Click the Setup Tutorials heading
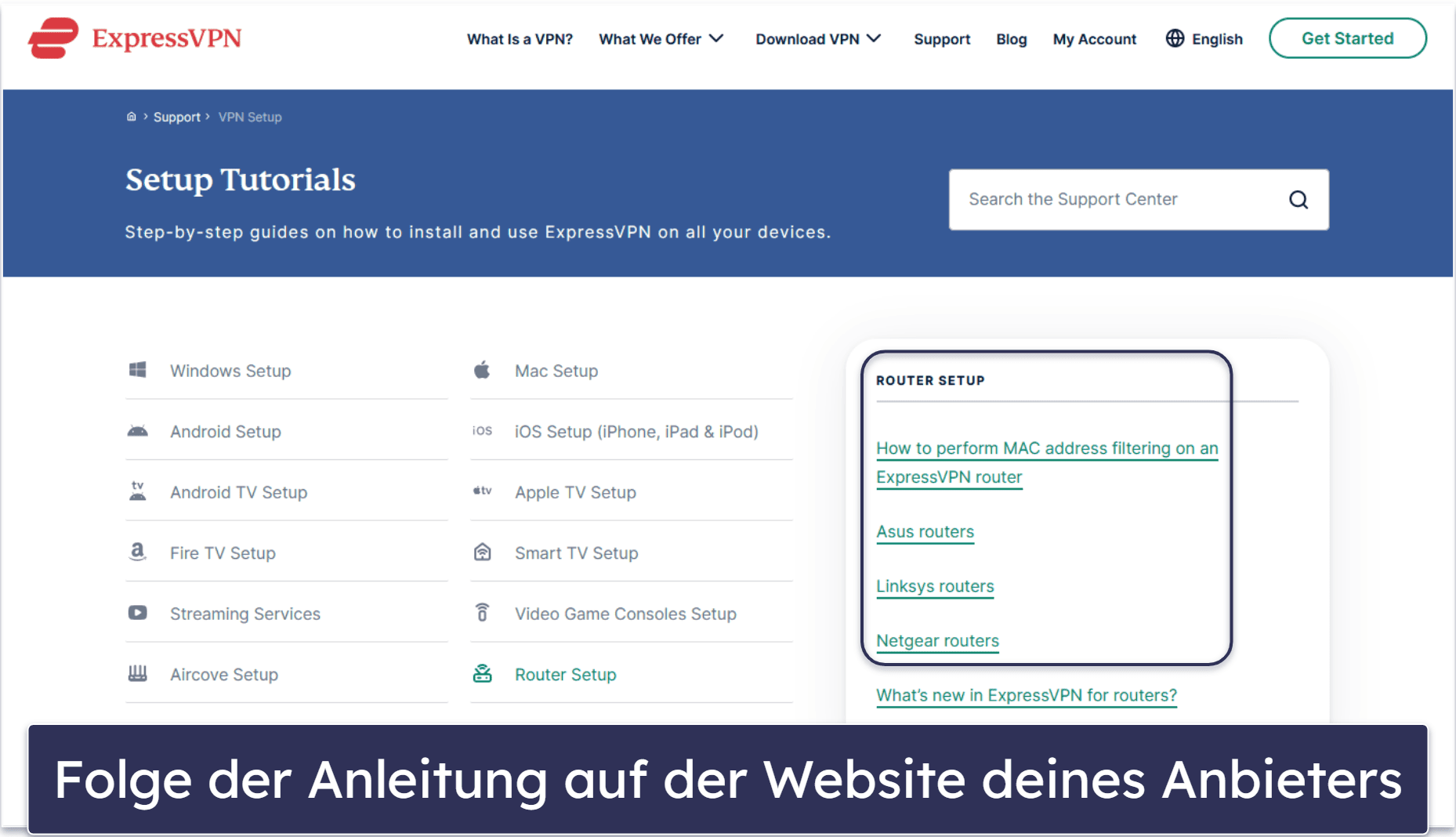This screenshot has height=837, width=1456. click(241, 179)
